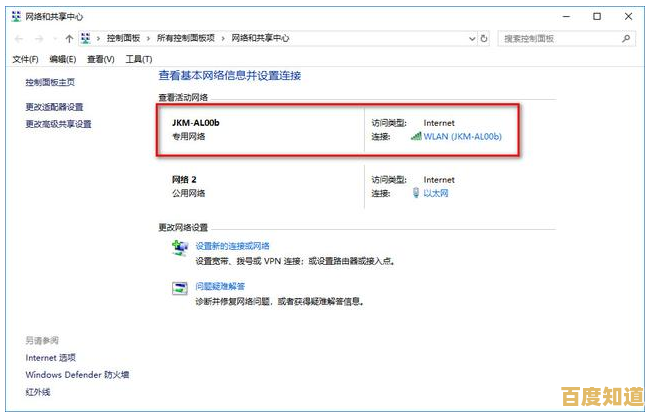Click 专用网络 under JKM-AL00b
Screen dimensions: 649x415
189,136
